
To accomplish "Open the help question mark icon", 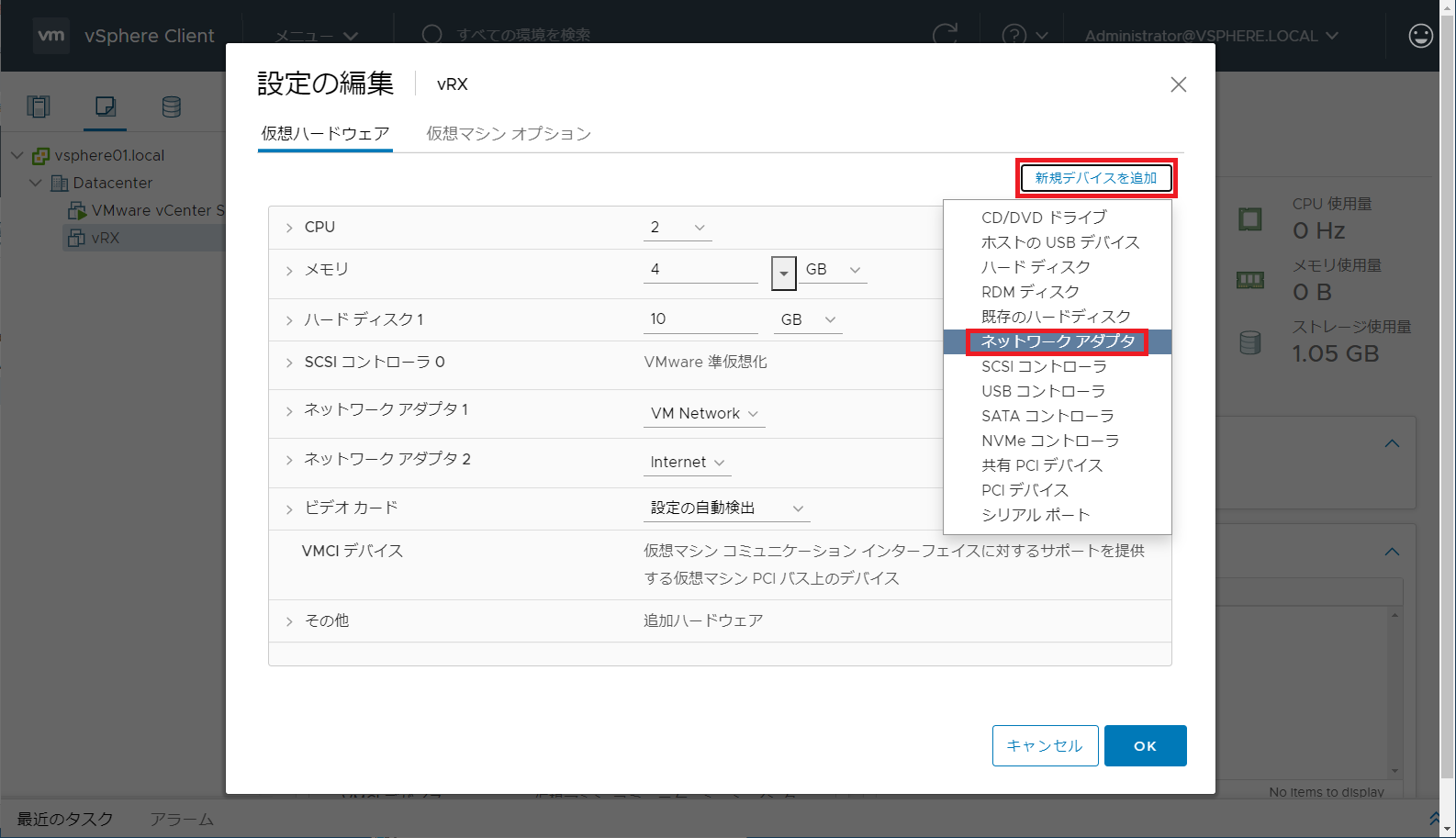I will (1014, 36).
